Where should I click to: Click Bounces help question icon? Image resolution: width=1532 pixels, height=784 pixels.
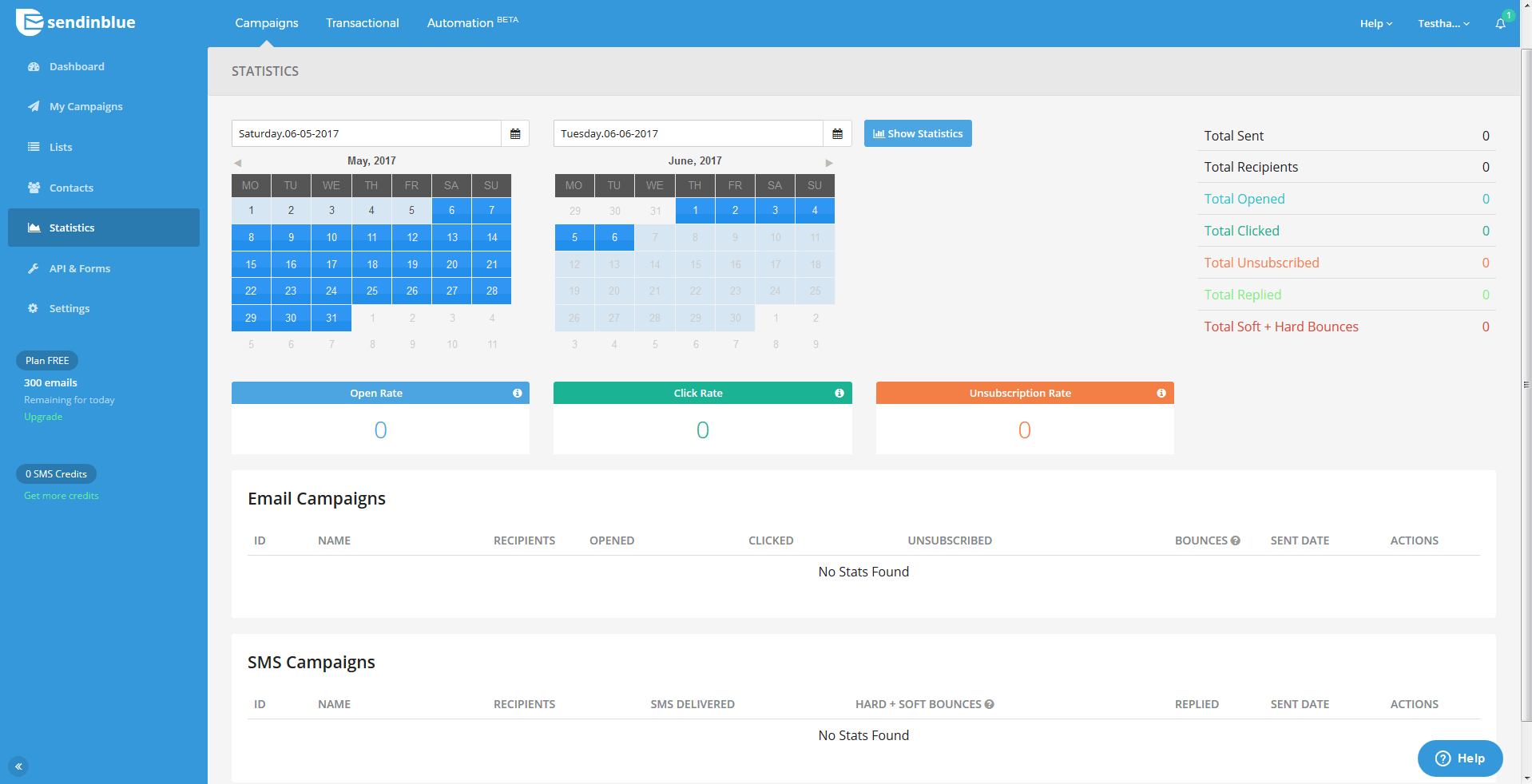1236,540
